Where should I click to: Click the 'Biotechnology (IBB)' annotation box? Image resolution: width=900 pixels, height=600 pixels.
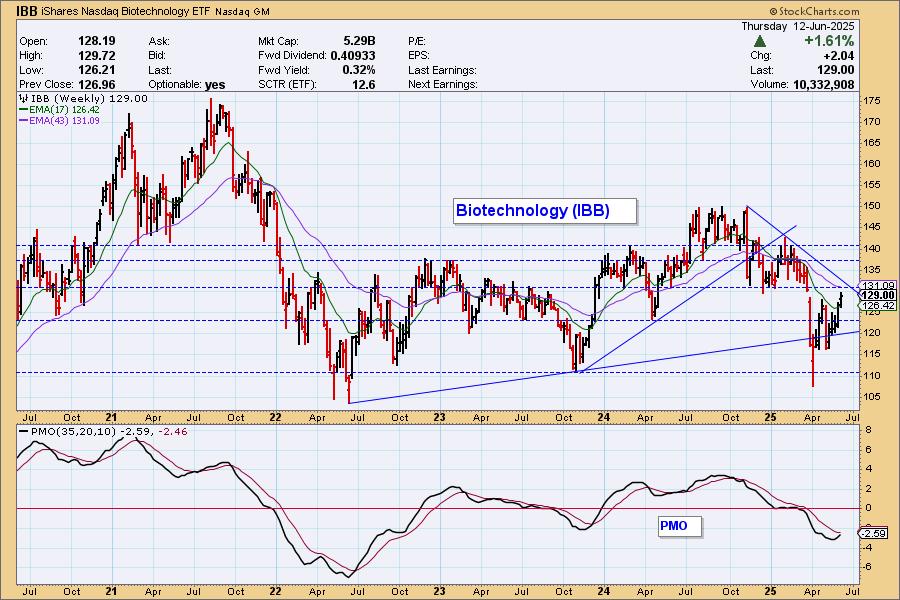545,211
